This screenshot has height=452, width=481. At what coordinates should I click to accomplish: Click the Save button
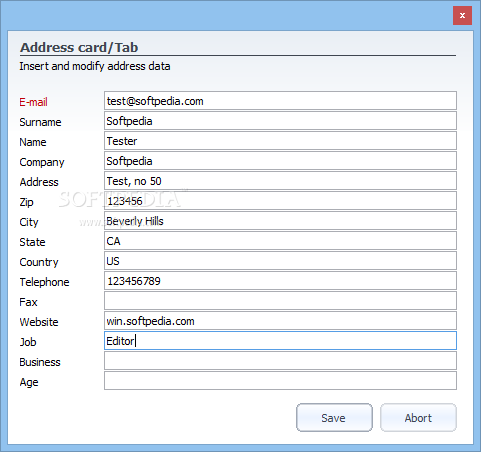tap(334, 418)
